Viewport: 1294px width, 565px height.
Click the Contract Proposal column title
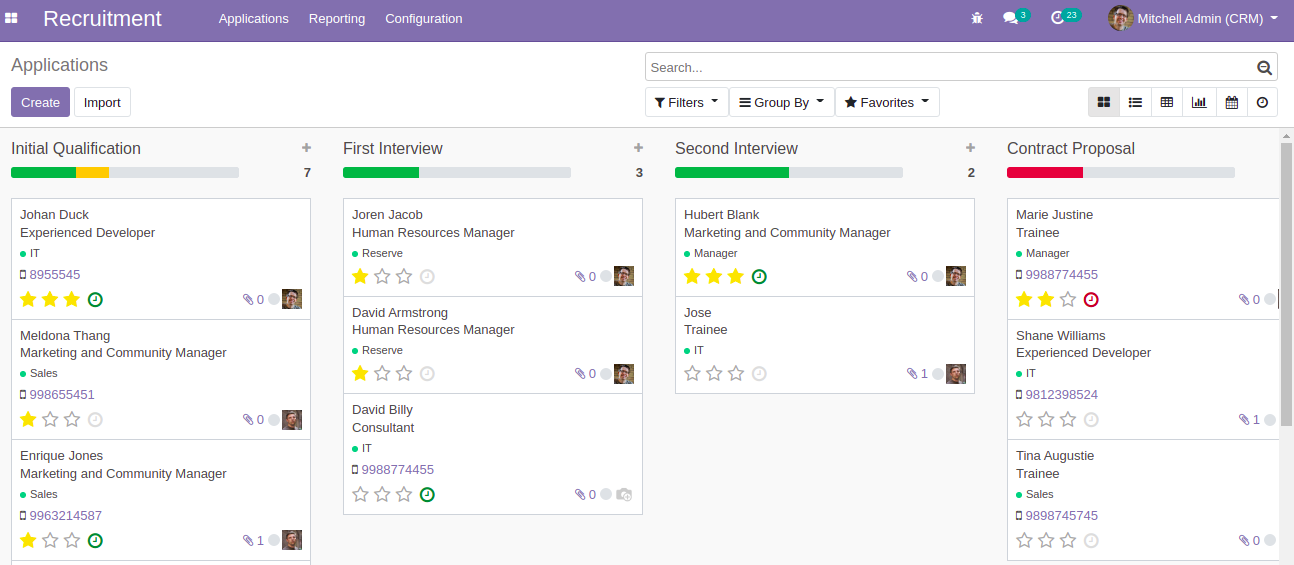pos(1071,148)
